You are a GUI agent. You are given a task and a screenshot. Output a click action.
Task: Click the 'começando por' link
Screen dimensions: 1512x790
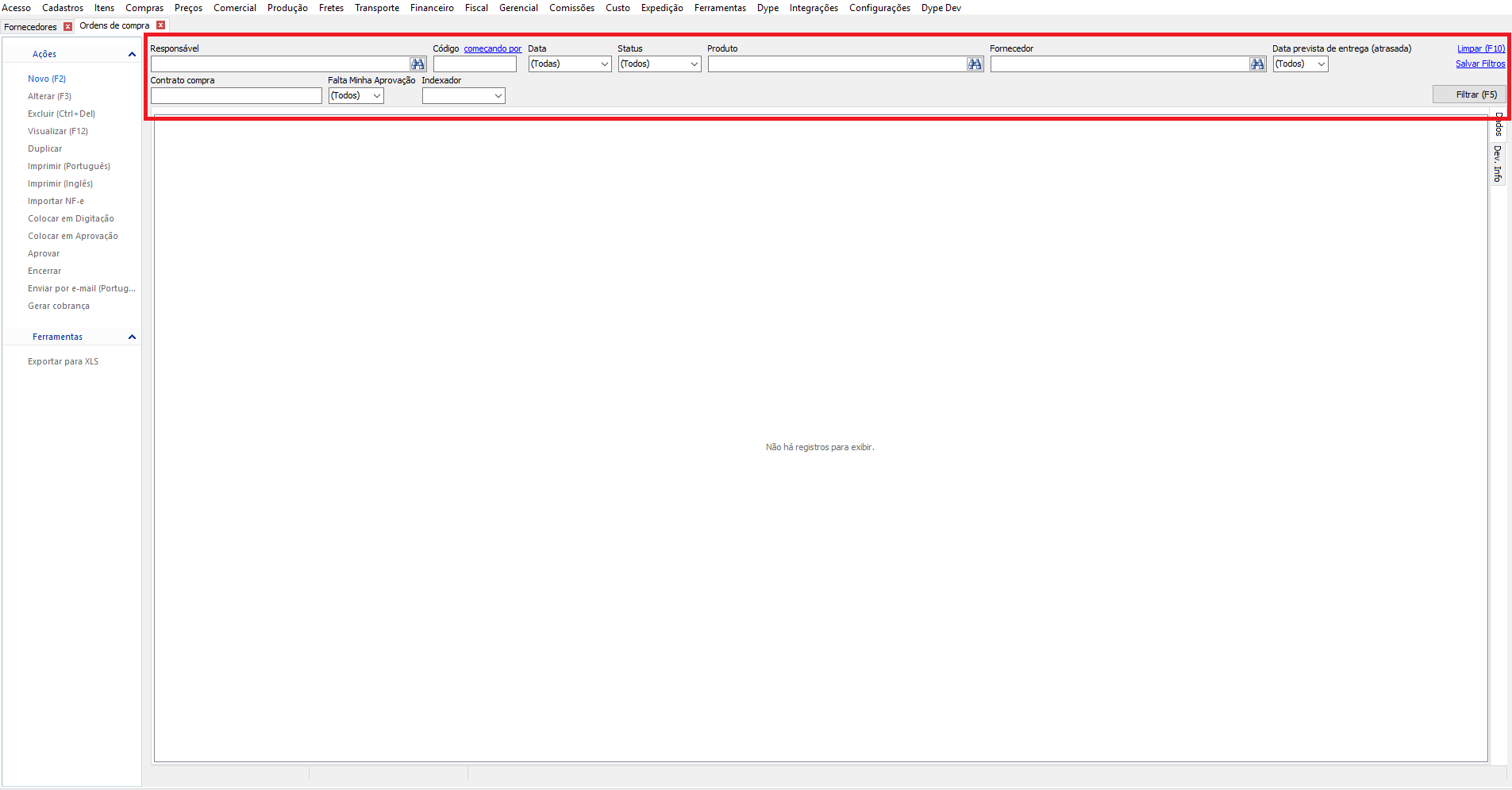point(493,48)
